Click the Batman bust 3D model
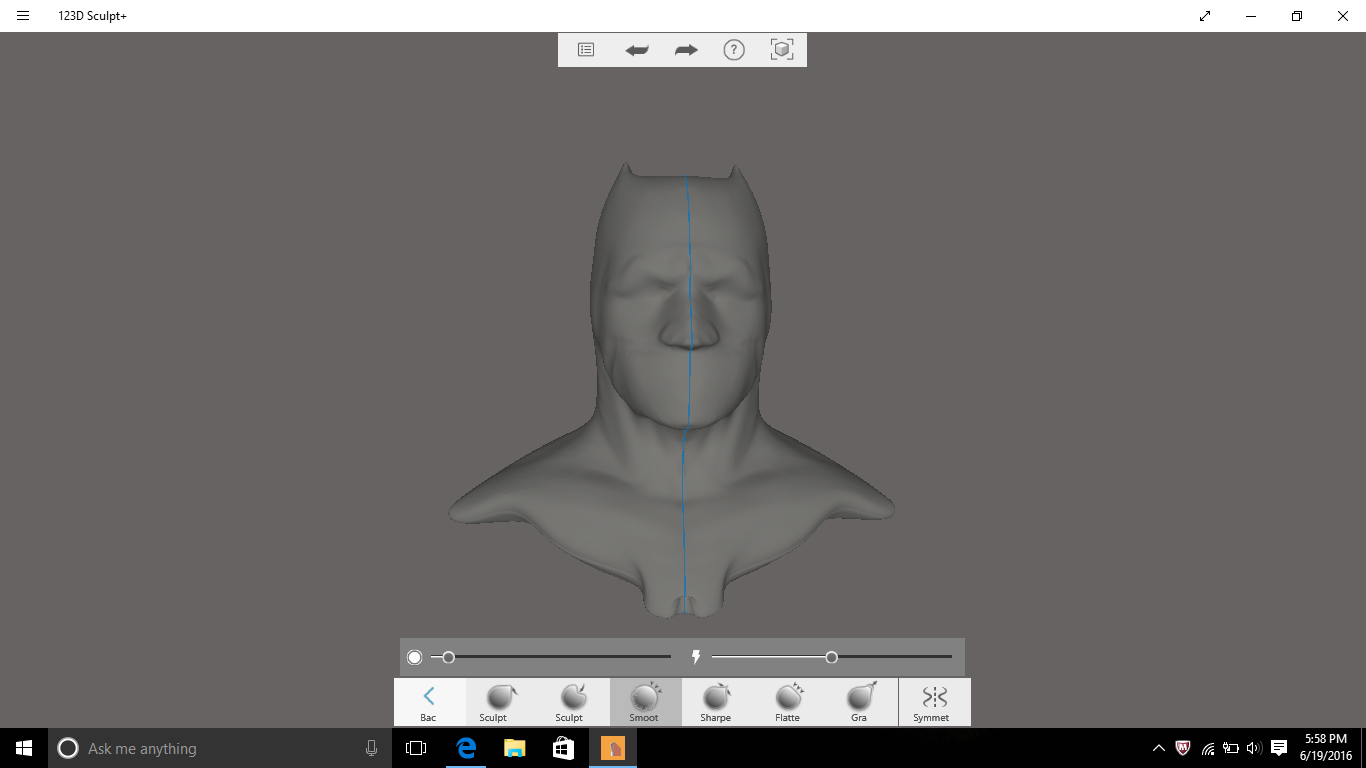1366x768 pixels. [x=671, y=390]
